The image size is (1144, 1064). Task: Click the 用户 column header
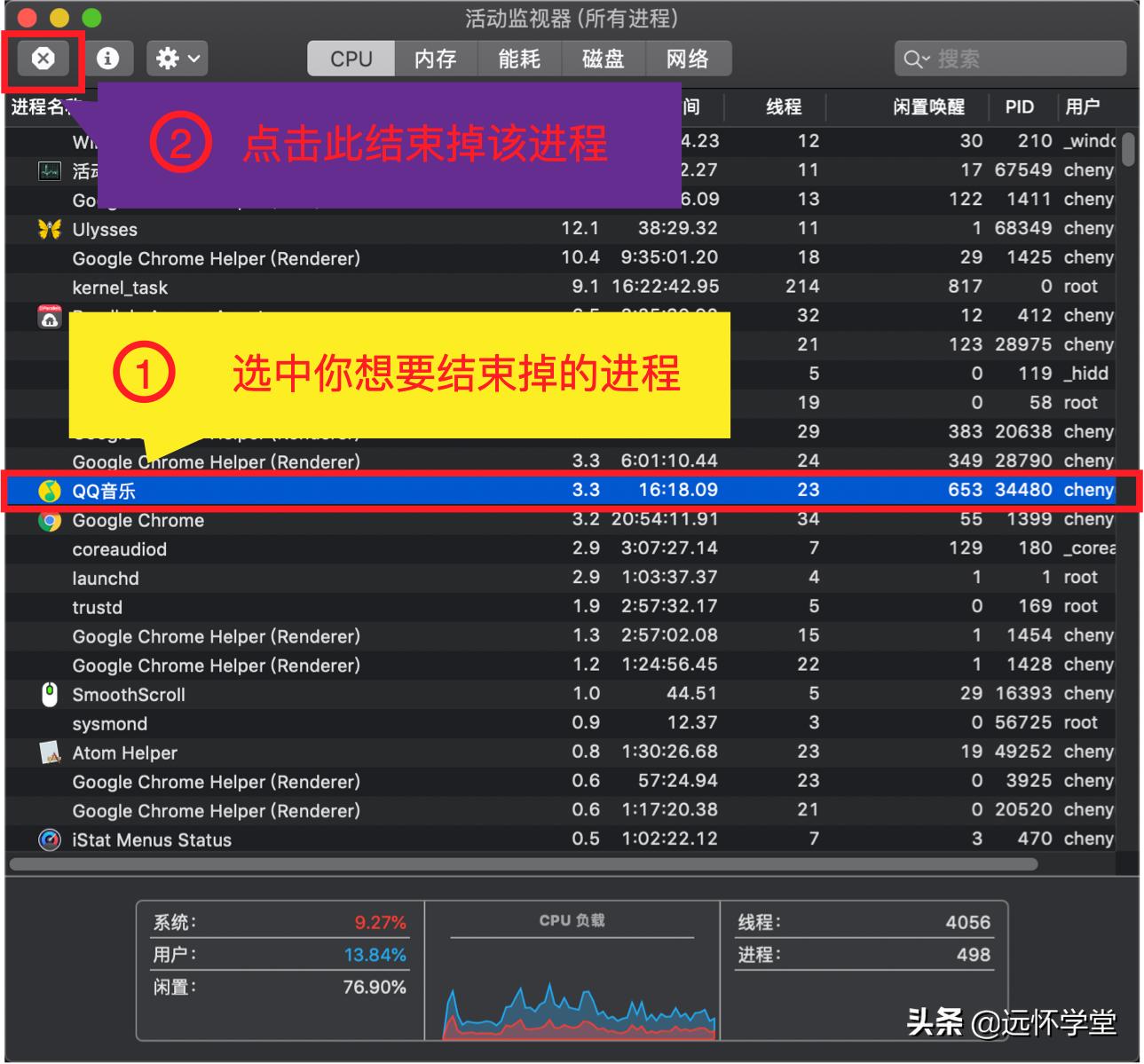1083,107
